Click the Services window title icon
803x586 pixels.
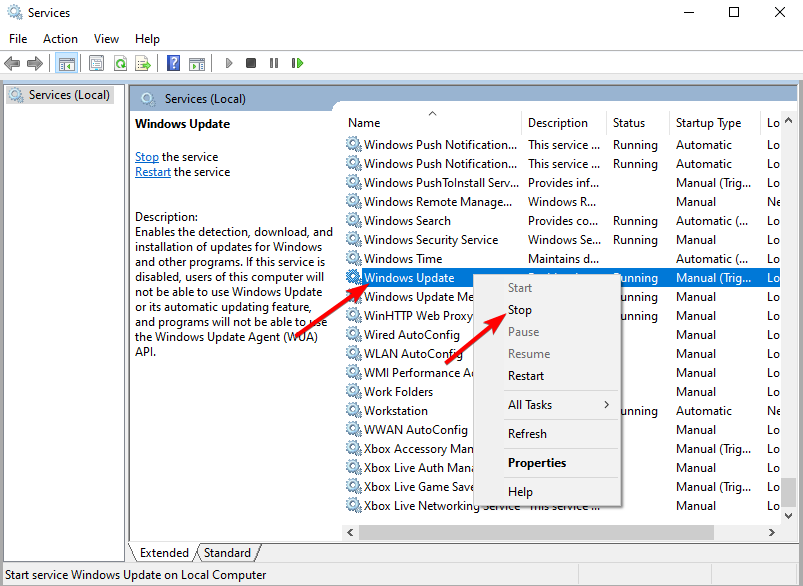click(15, 12)
